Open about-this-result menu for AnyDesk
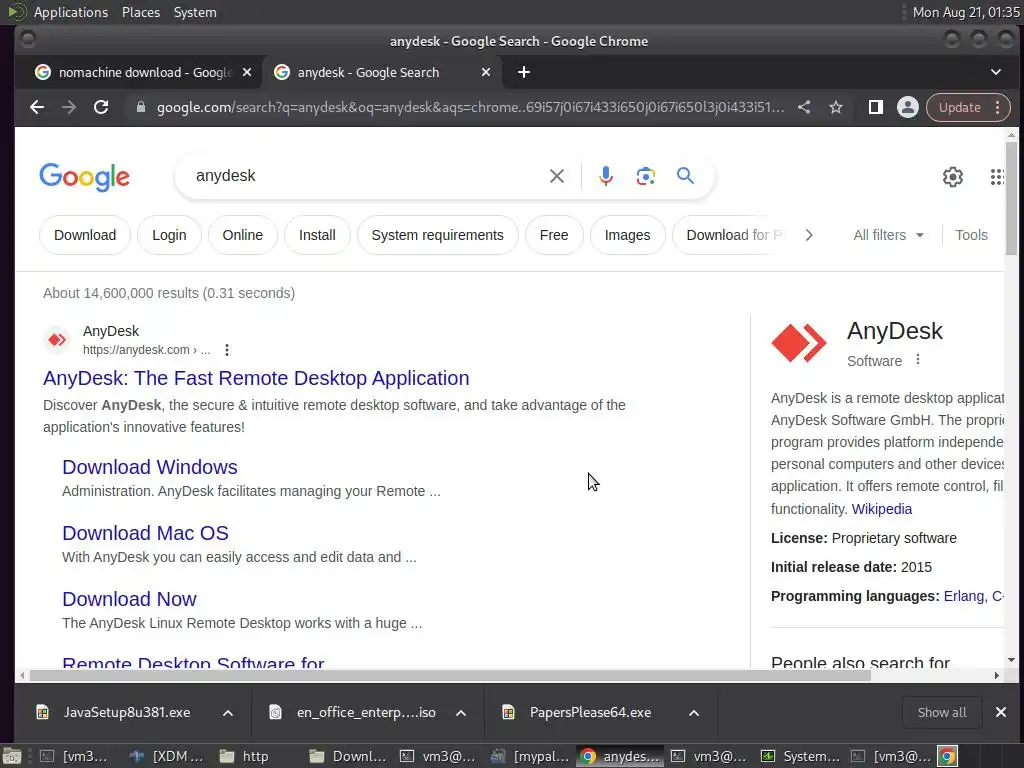Screen dimensions: 1024x768 tap(227, 350)
